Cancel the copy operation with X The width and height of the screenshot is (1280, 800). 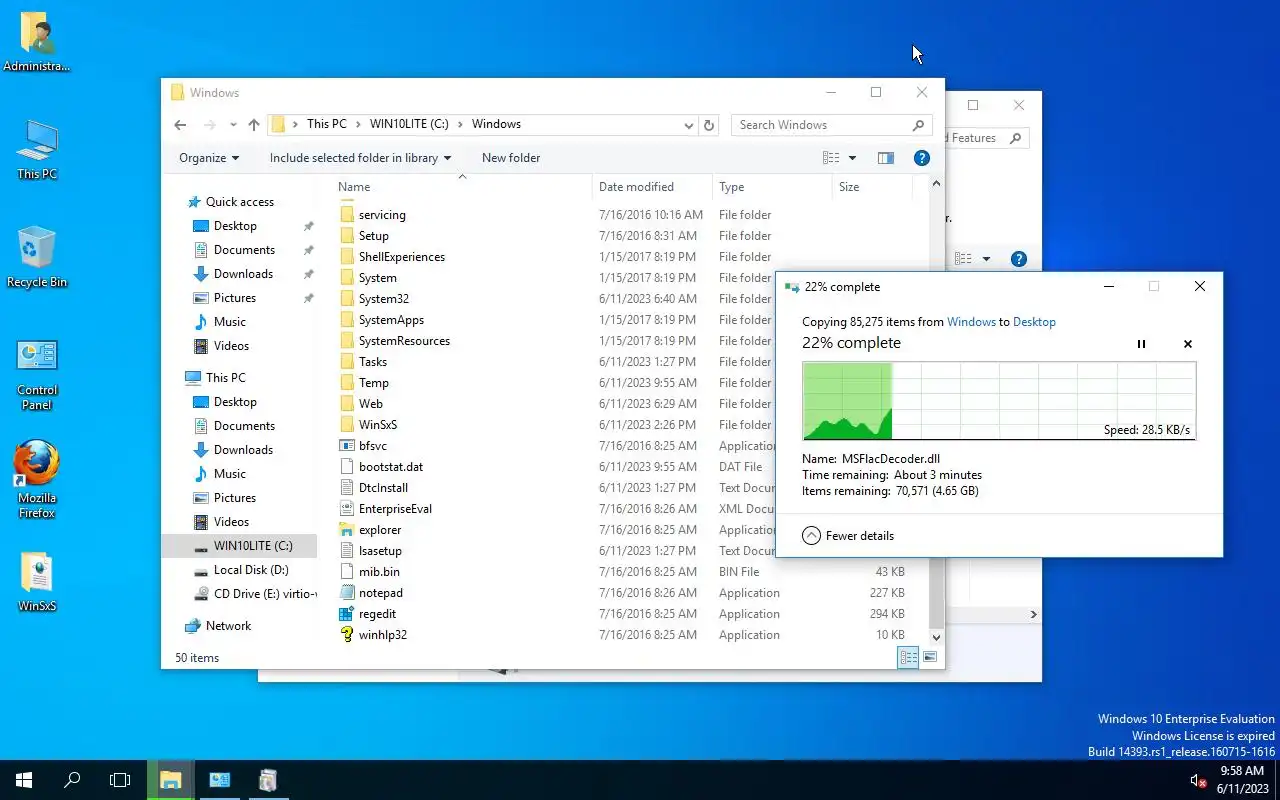point(1188,344)
